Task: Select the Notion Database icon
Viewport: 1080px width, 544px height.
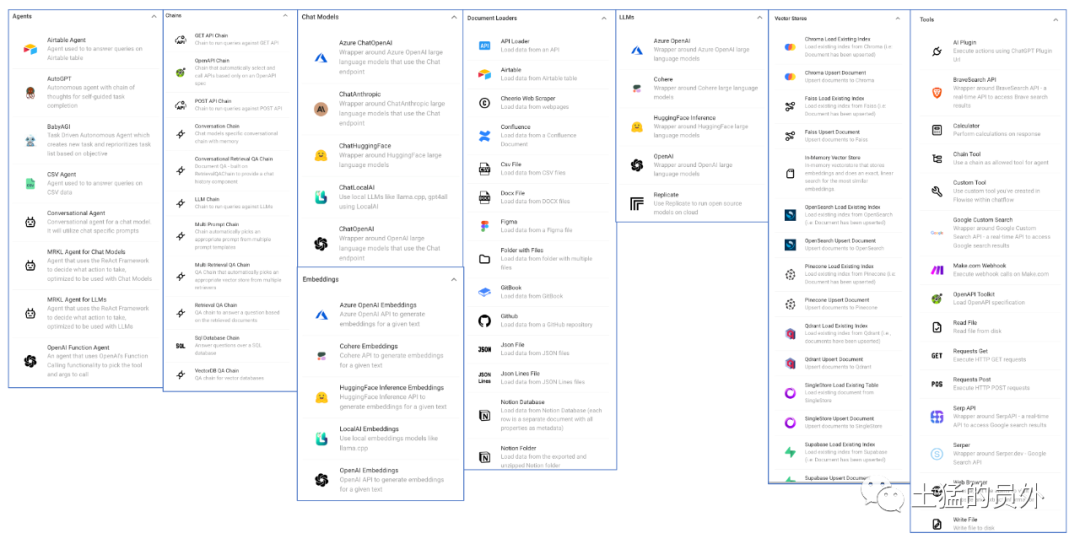Action: point(484,415)
